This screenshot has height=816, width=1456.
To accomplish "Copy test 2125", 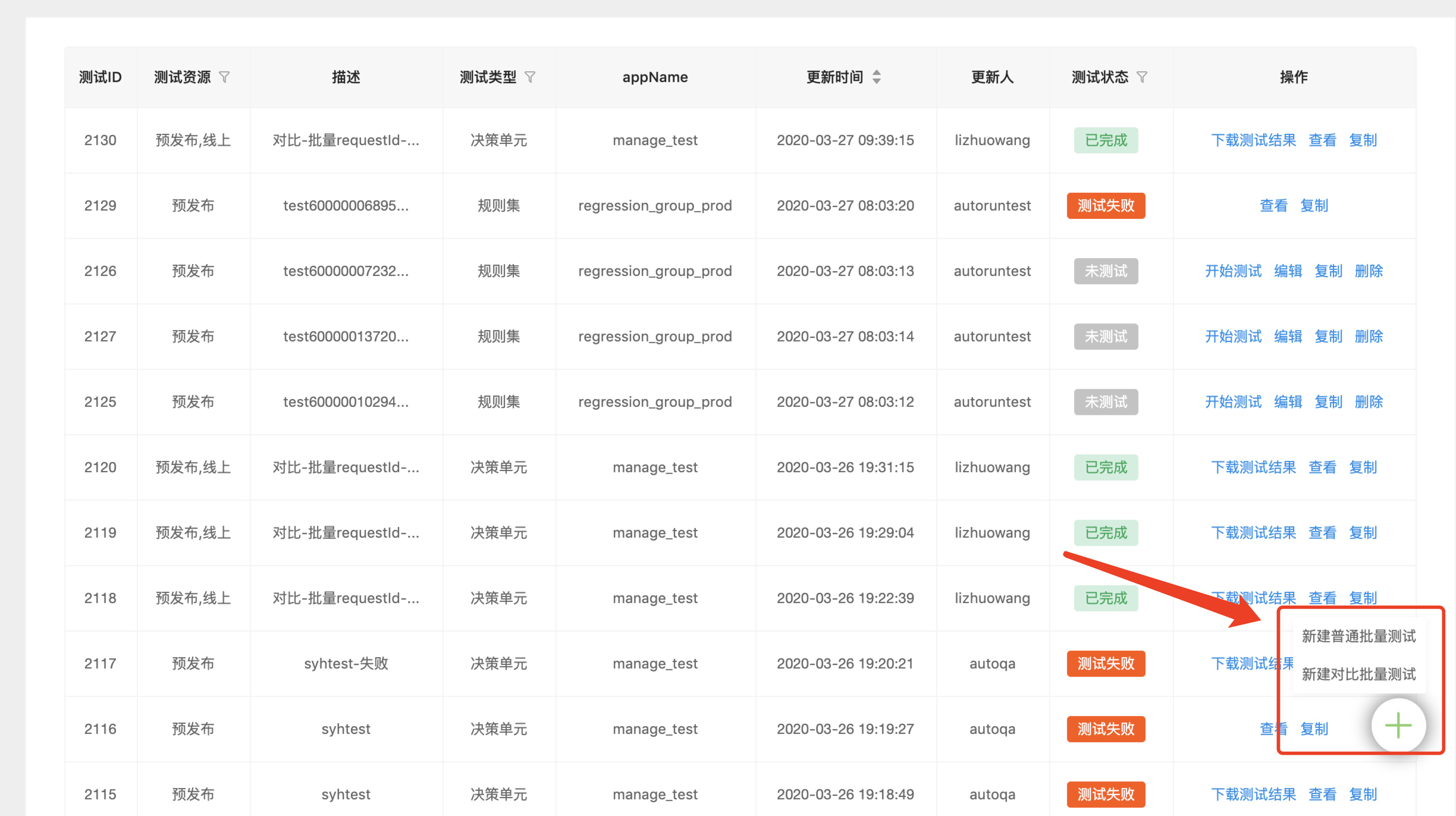I will 1328,402.
